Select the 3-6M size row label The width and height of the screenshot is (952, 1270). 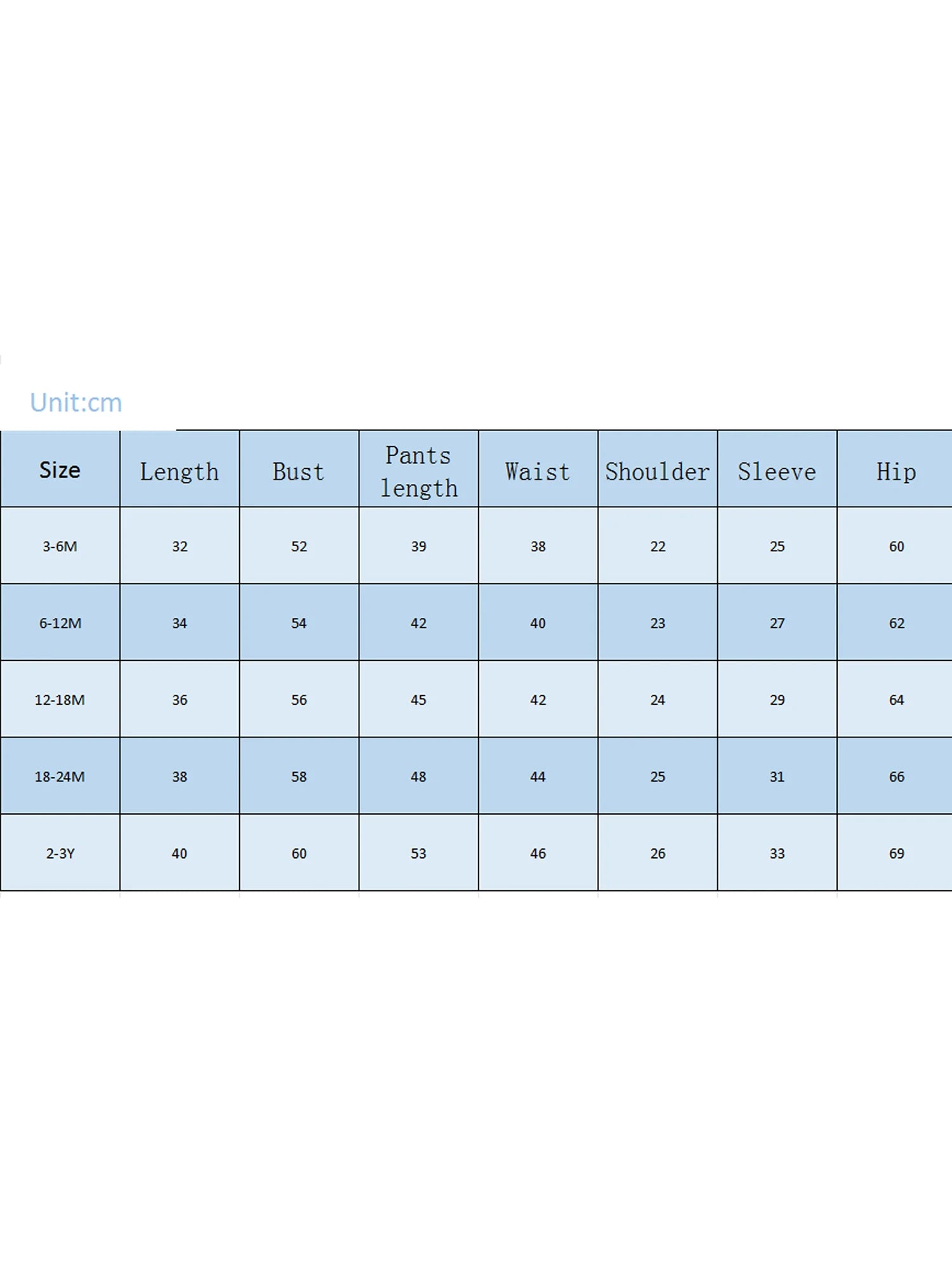point(60,546)
